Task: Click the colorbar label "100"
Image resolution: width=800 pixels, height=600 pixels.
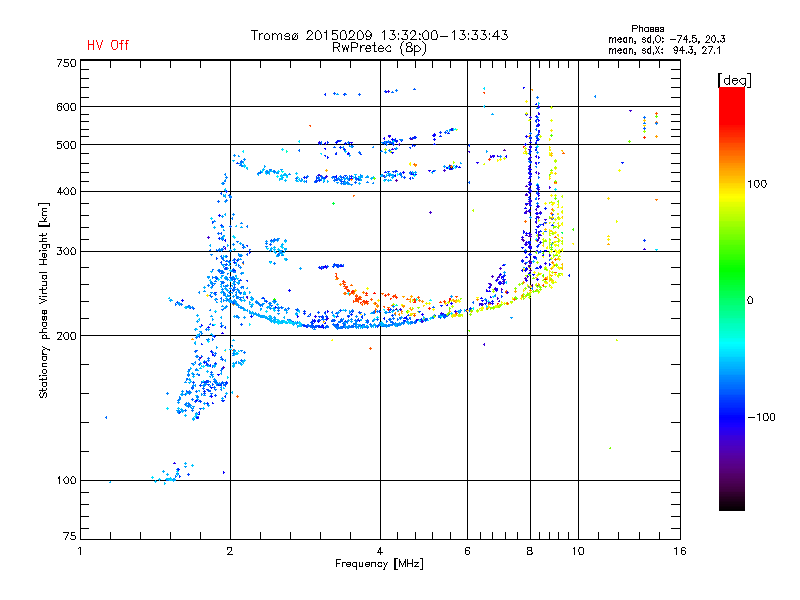Action: click(x=757, y=184)
